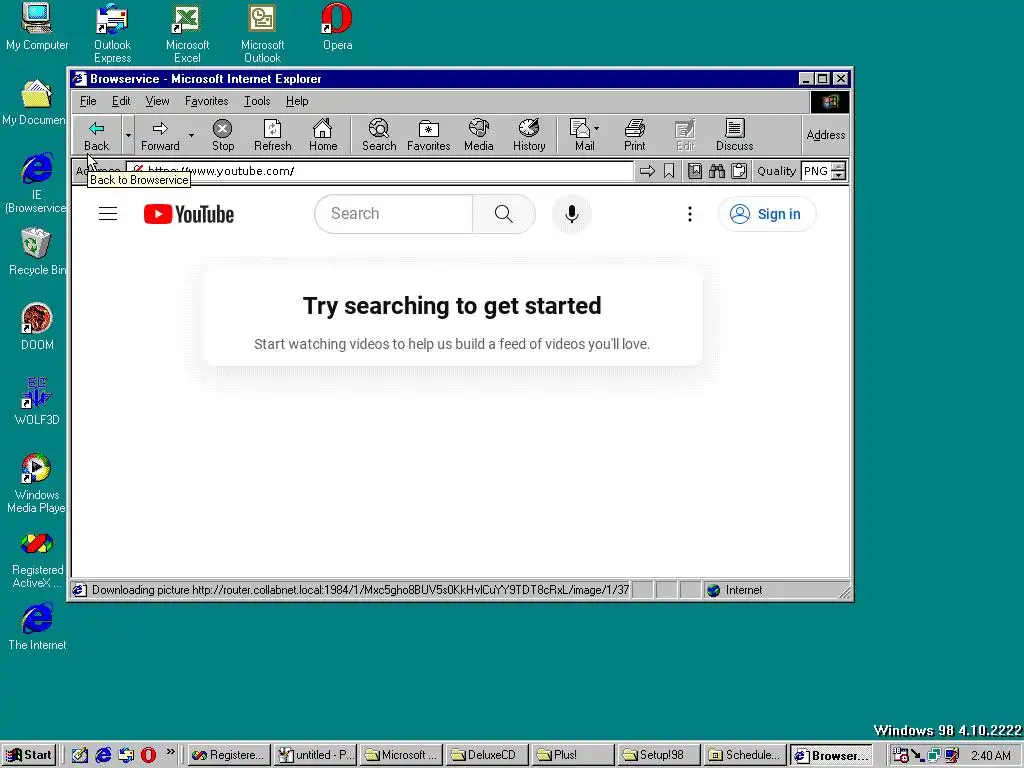Click the YouTube Search text box
The height and width of the screenshot is (768, 1024).
pos(394,214)
